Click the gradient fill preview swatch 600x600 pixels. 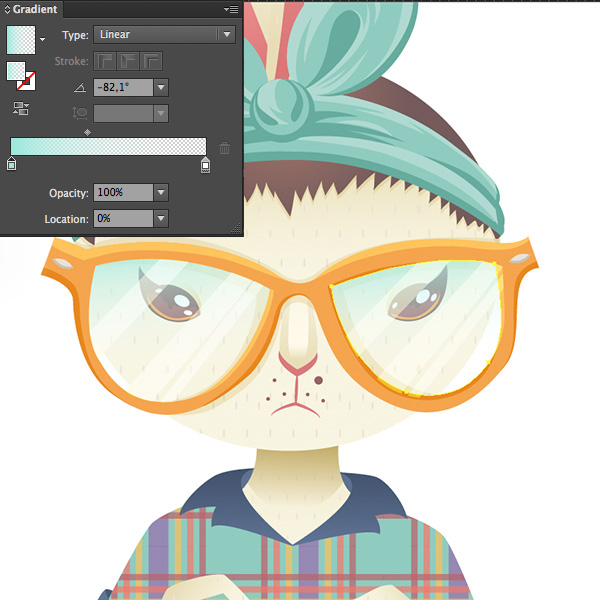21,40
